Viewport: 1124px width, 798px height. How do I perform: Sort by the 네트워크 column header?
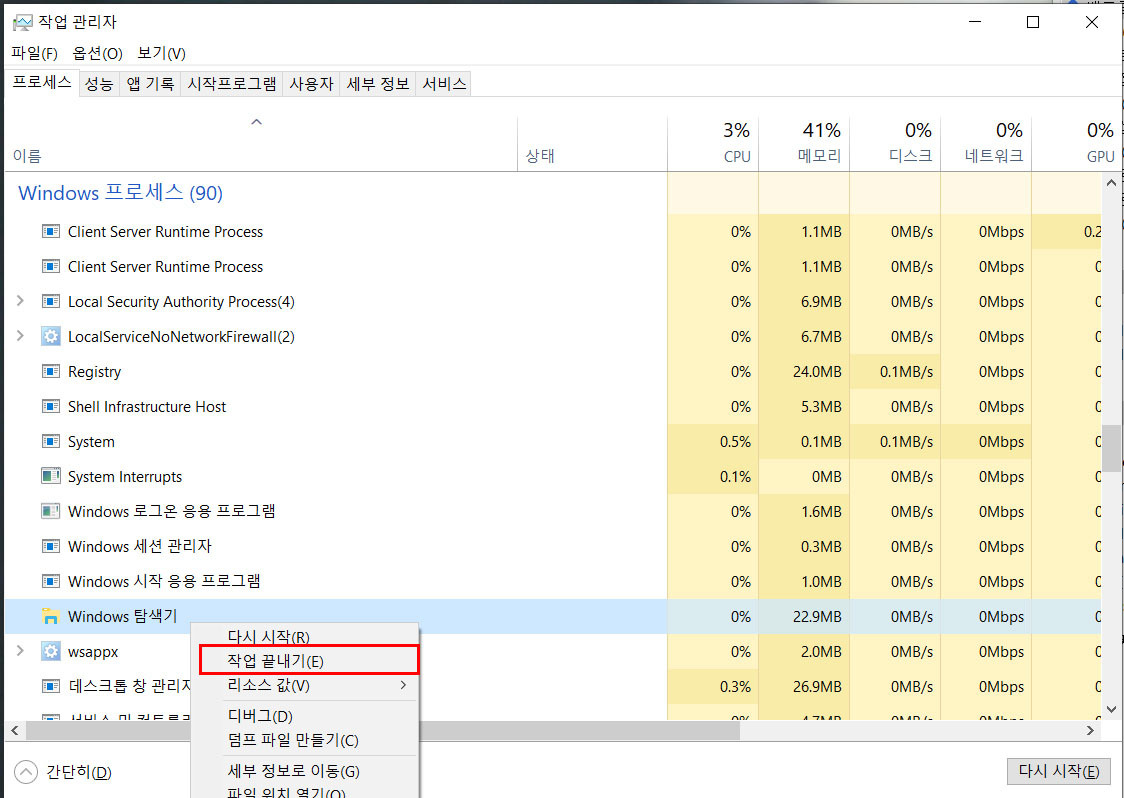click(x=986, y=143)
